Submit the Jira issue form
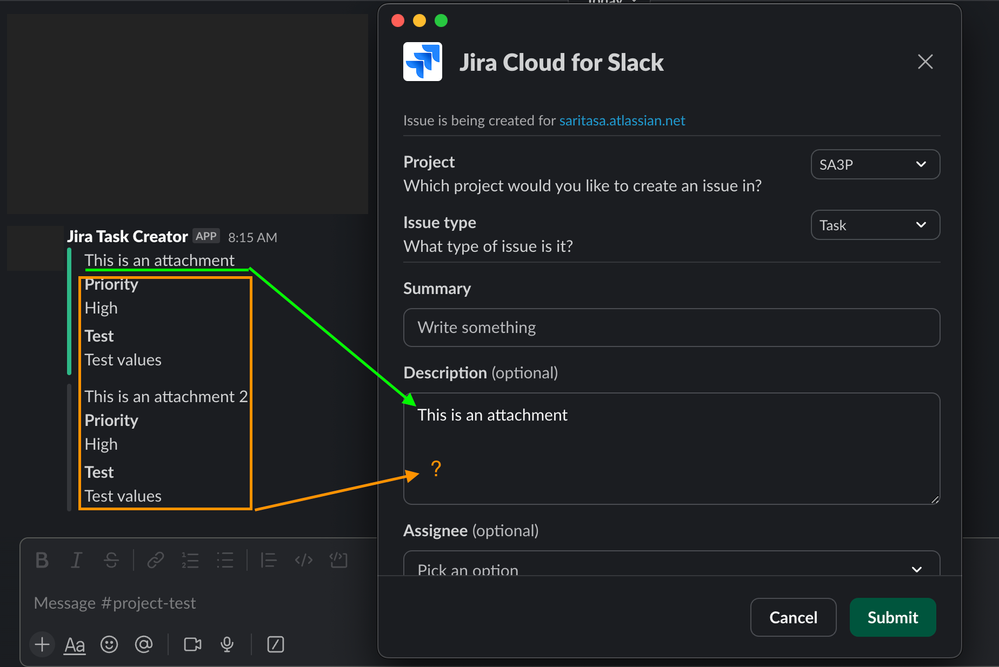Image resolution: width=999 pixels, height=667 pixels. coord(893,617)
